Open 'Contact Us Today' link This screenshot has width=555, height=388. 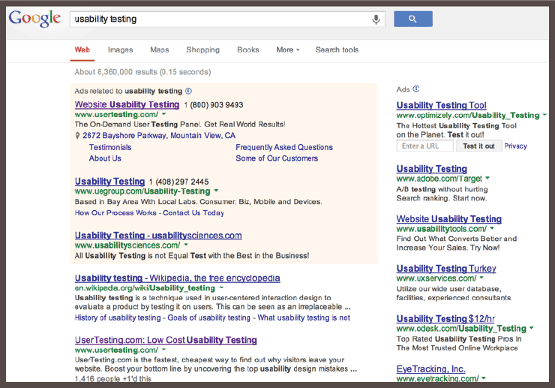pos(193,213)
